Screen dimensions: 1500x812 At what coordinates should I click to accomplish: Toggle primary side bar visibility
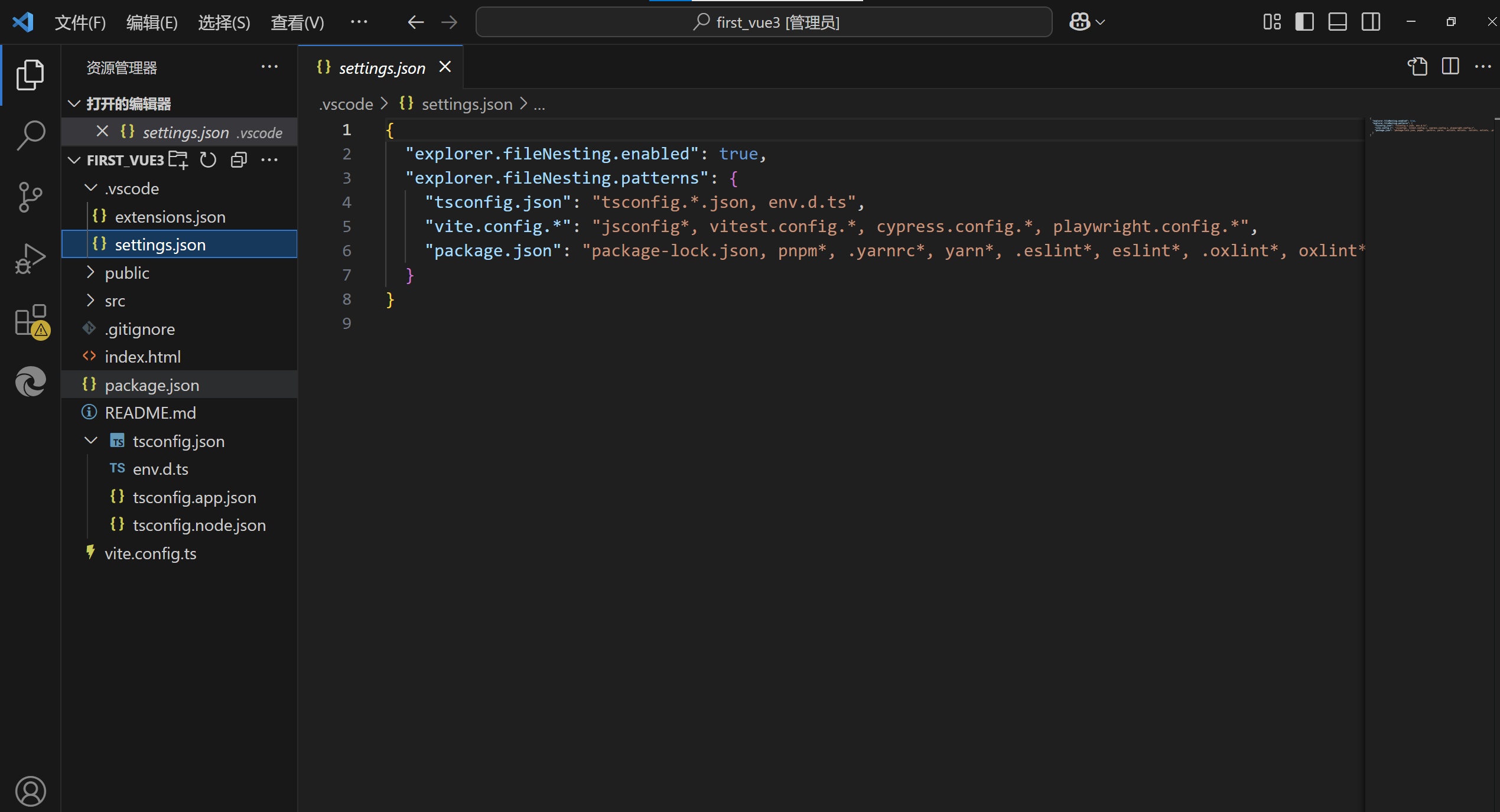pos(1304,22)
